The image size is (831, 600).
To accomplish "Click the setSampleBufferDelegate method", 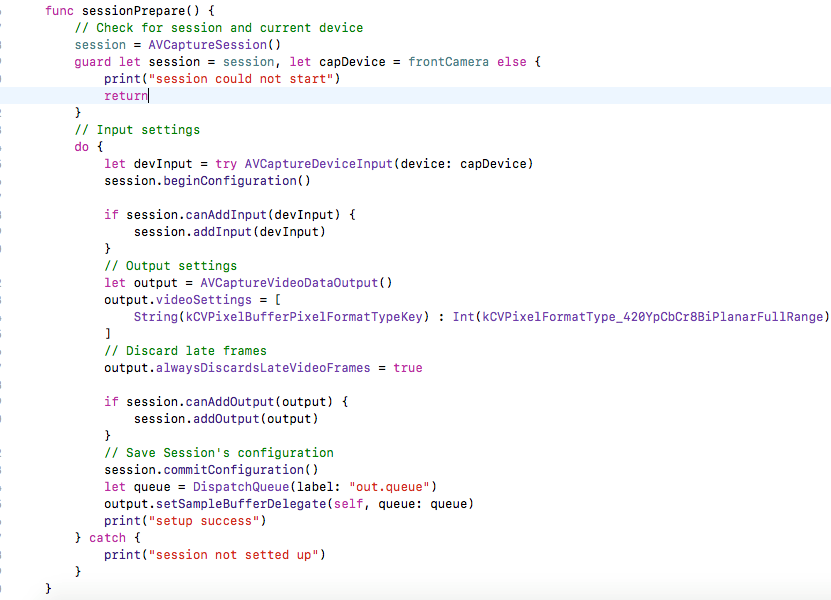I will (x=244, y=504).
